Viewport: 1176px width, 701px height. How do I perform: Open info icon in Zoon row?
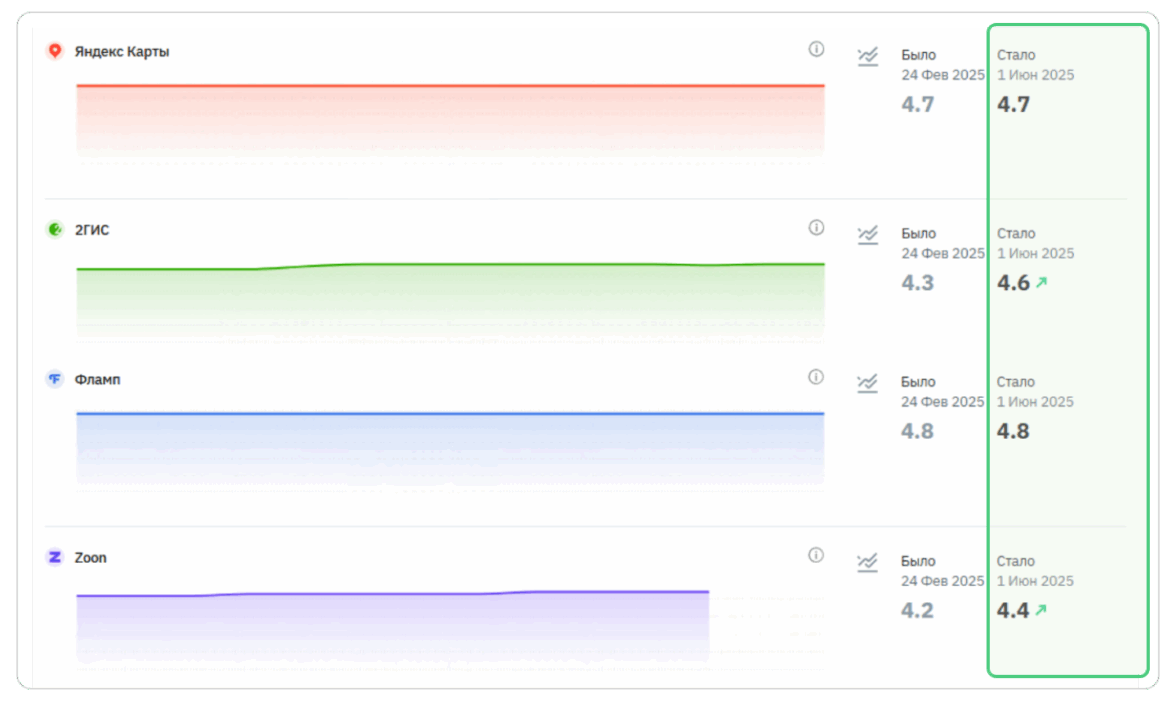816,555
